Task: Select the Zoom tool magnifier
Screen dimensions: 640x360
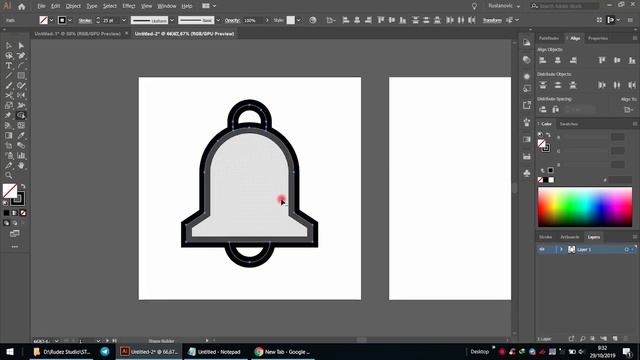Action: (9, 176)
